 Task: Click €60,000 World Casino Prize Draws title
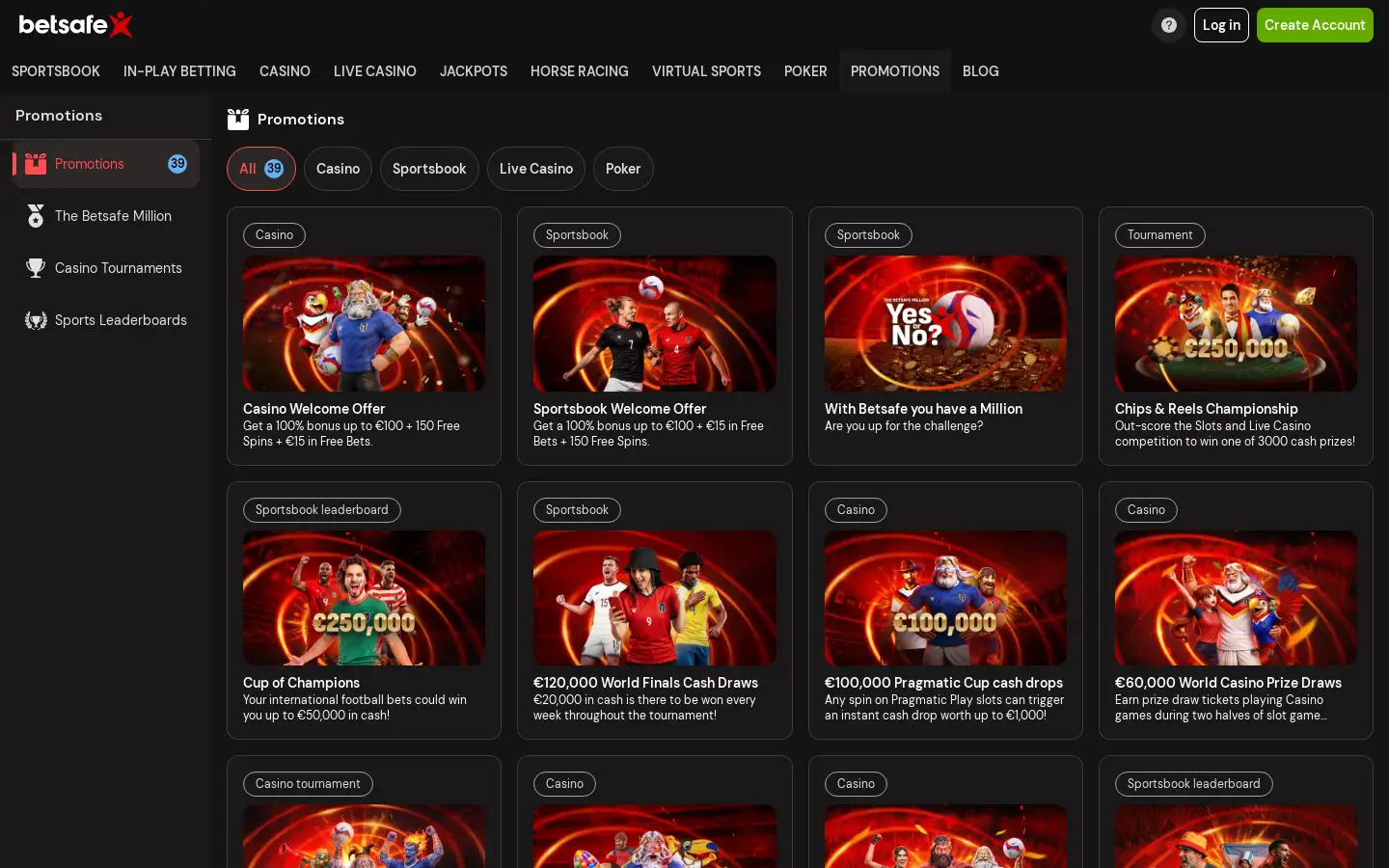1228,683
